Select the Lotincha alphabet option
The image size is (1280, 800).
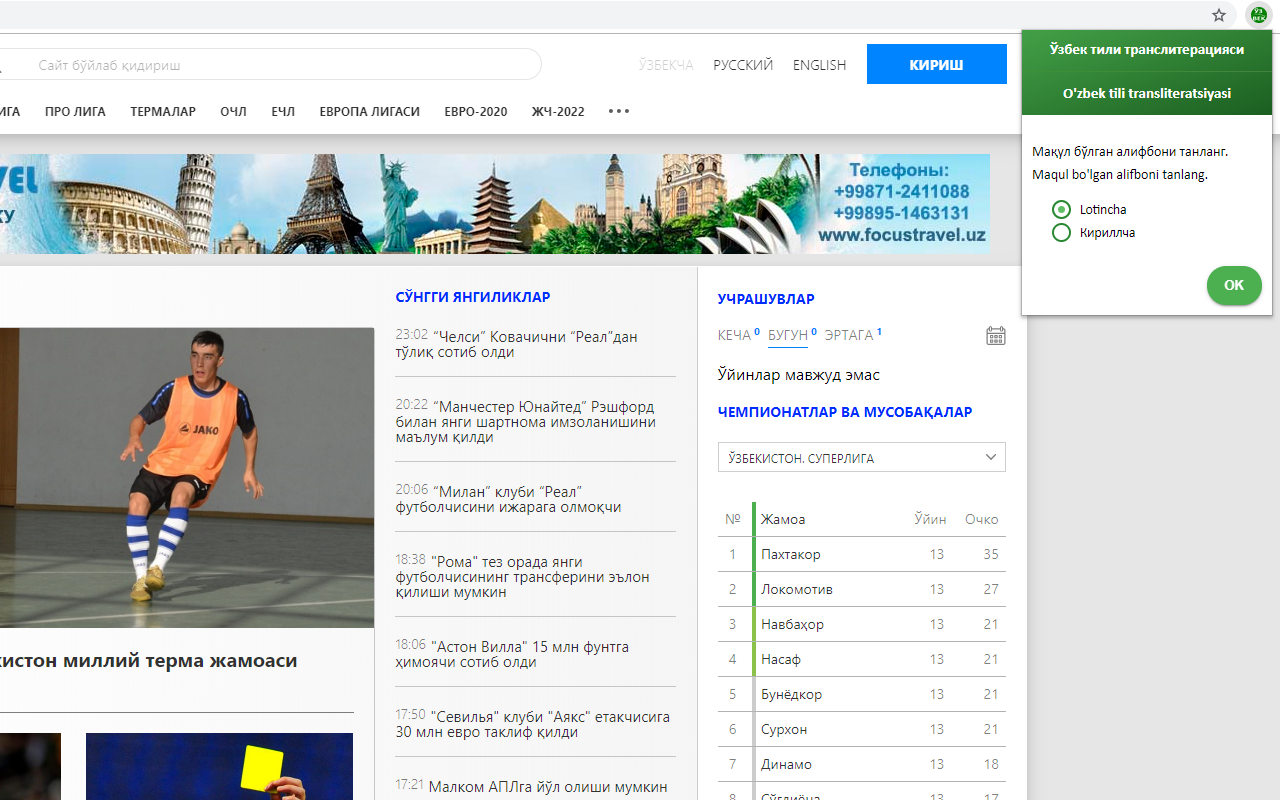pos(1061,209)
